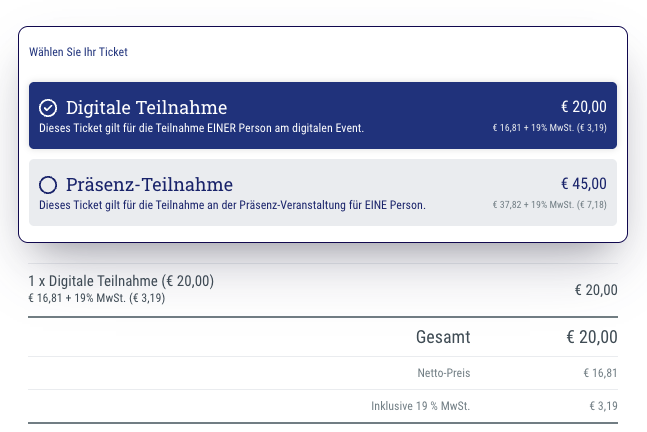The height and width of the screenshot is (432, 647).
Task: Click the VAT amount € 3,19 in totals
Action: pos(603,406)
